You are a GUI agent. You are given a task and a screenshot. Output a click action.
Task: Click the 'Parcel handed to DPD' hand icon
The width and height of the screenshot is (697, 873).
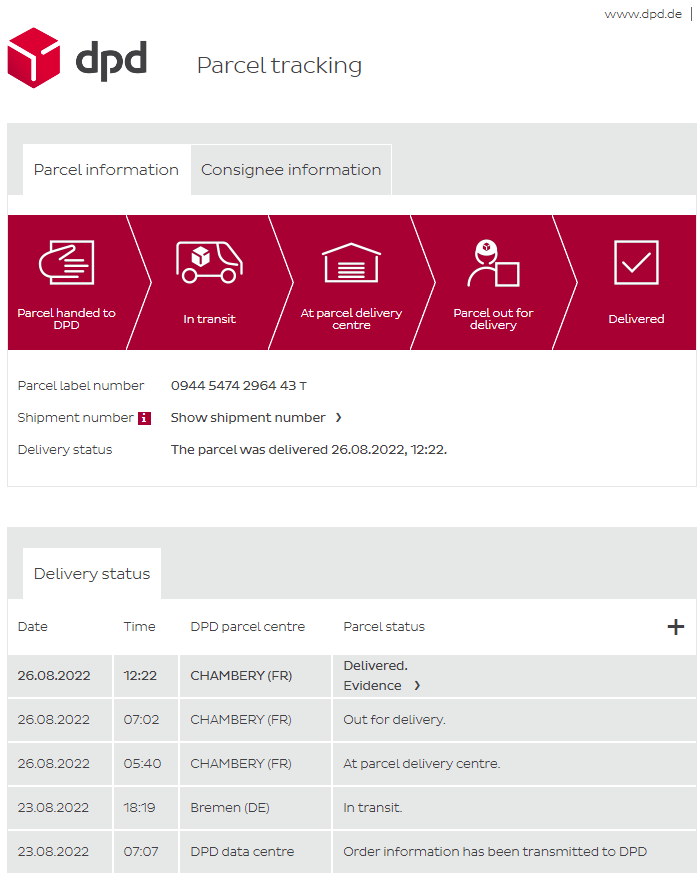[x=66, y=262]
